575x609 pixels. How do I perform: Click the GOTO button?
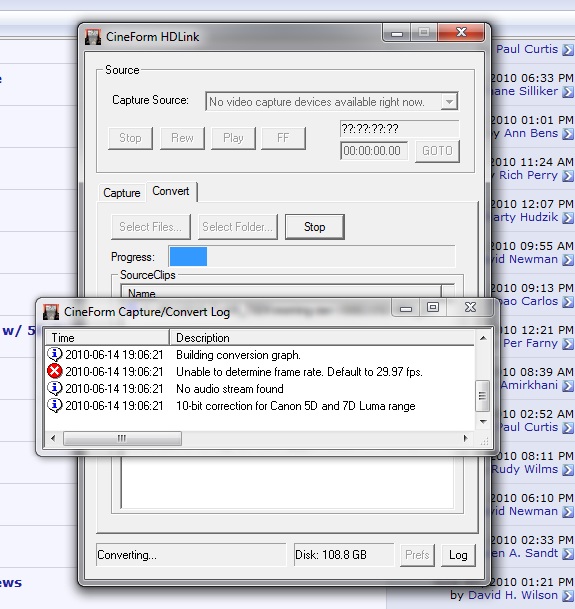click(x=437, y=151)
